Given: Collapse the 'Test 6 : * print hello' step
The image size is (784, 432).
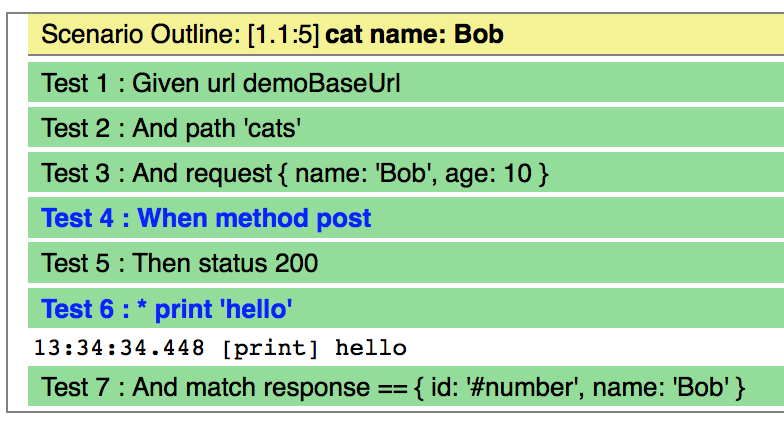Looking at the screenshot, I should [x=166, y=309].
